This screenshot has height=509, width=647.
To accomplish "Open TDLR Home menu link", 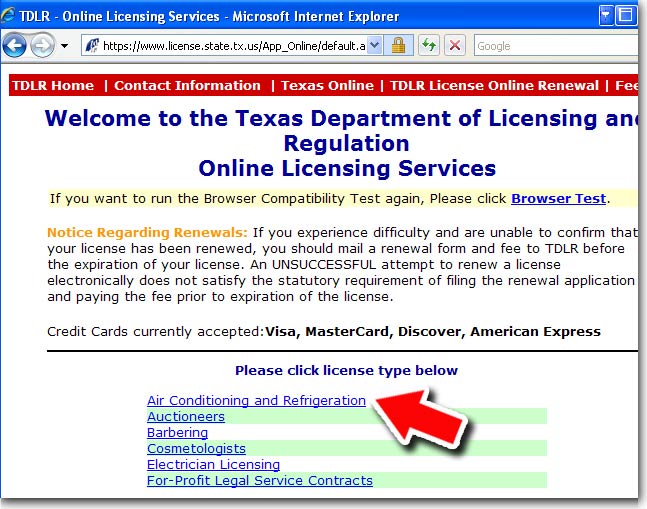I will coord(53,85).
